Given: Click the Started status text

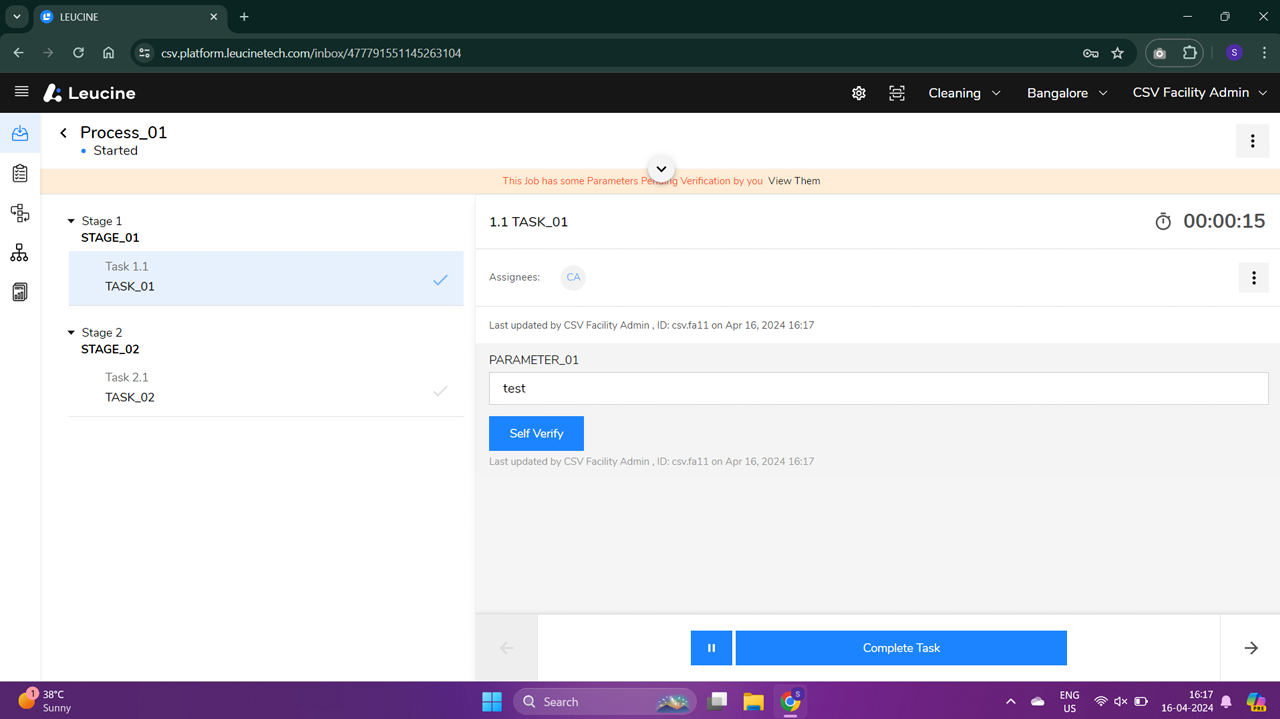Looking at the screenshot, I should (x=115, y=151).
